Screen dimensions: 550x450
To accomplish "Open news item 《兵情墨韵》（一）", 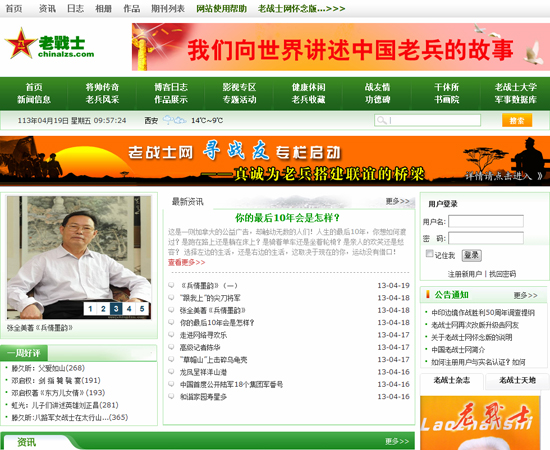I will pos(208,286).
